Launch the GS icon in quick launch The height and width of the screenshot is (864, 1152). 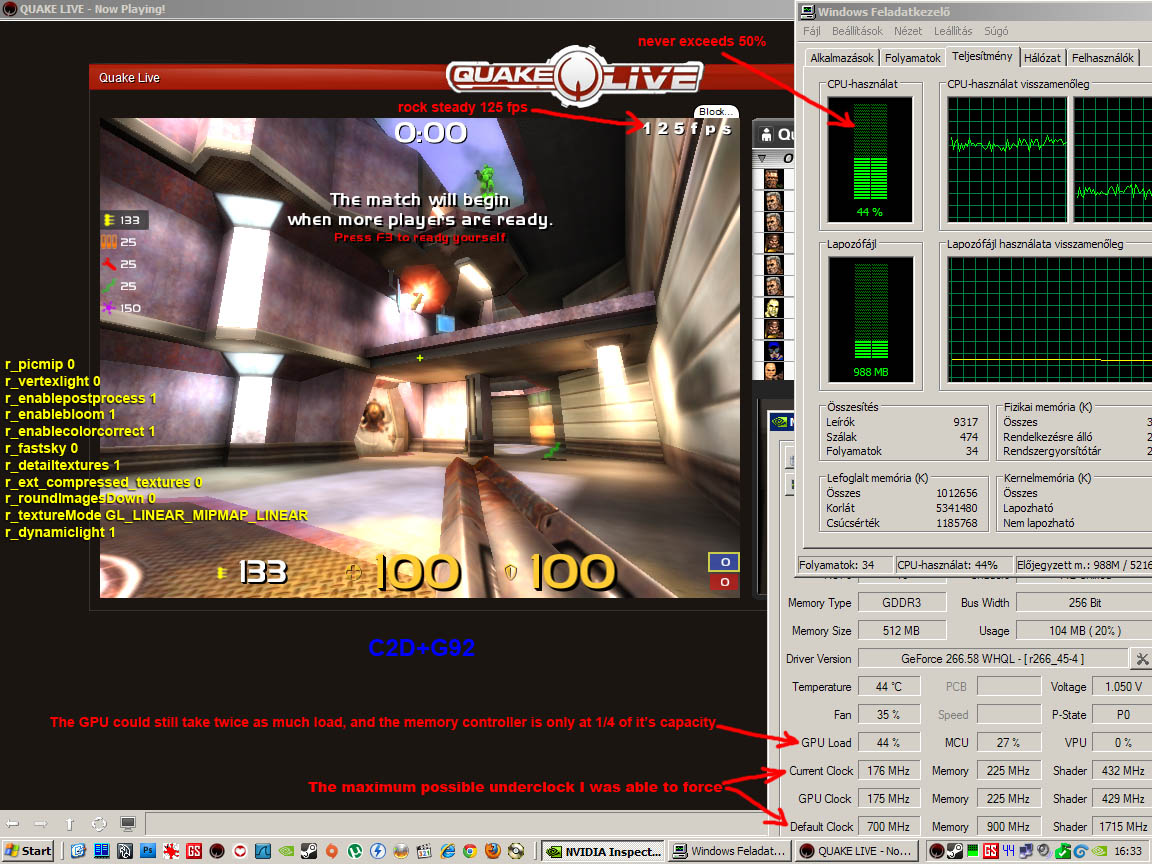[194, 851]
